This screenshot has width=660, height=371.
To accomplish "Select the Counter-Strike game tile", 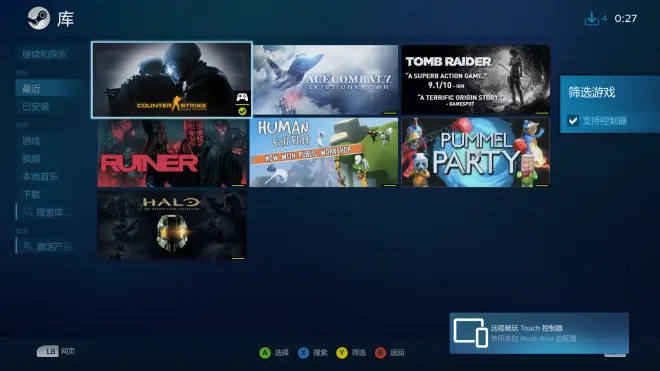I will point(172,80).
